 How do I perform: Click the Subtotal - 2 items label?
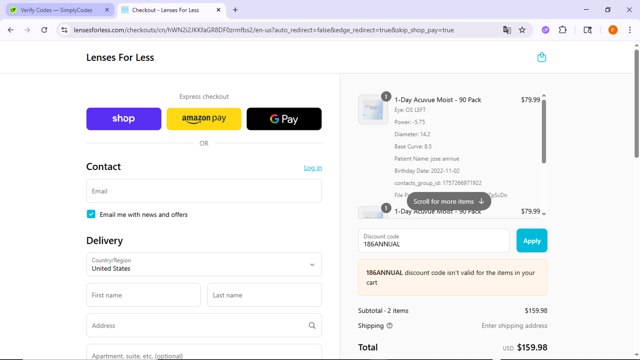(383, 311)
